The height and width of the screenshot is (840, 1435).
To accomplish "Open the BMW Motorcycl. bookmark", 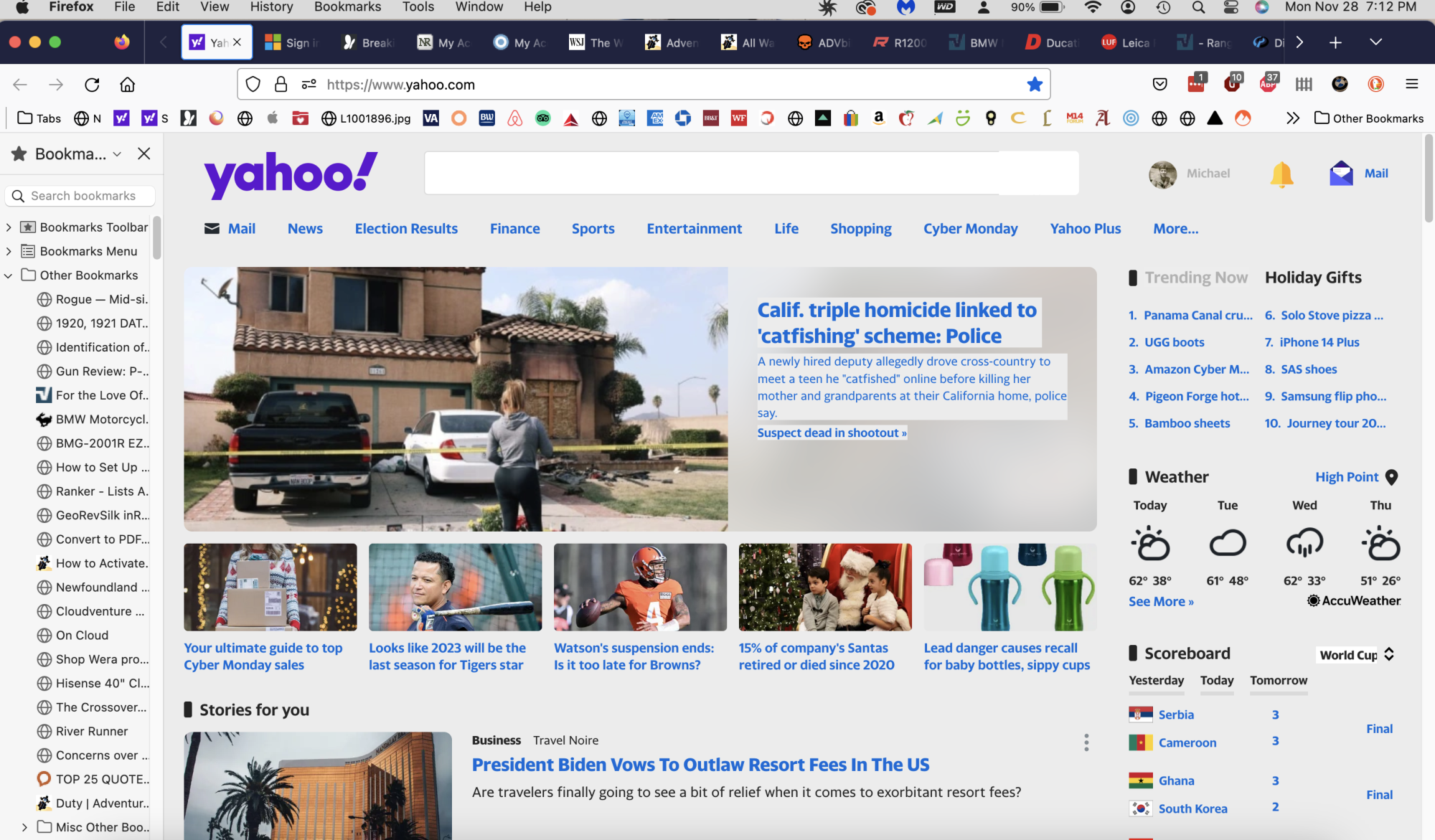I will pos(93,419).
